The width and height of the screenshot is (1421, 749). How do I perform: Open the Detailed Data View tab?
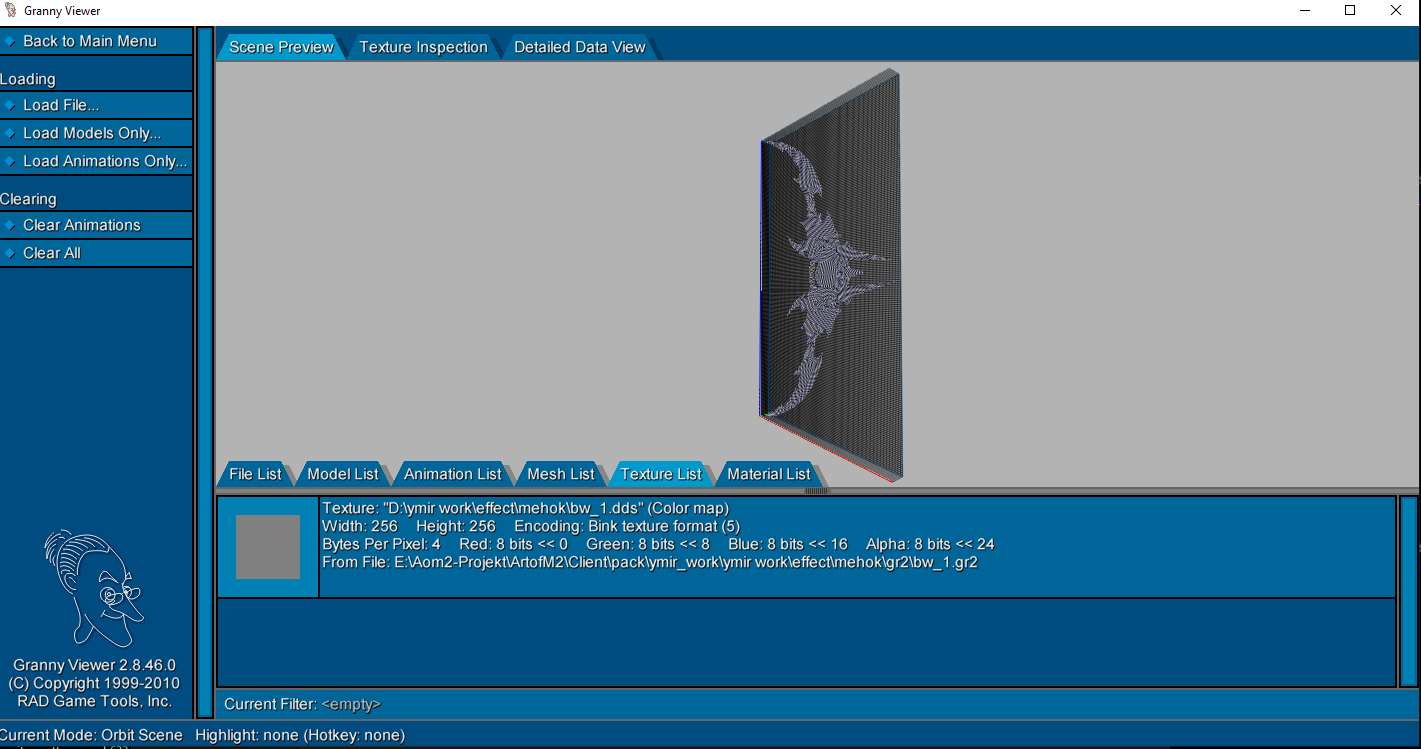[x=579, y=47]
